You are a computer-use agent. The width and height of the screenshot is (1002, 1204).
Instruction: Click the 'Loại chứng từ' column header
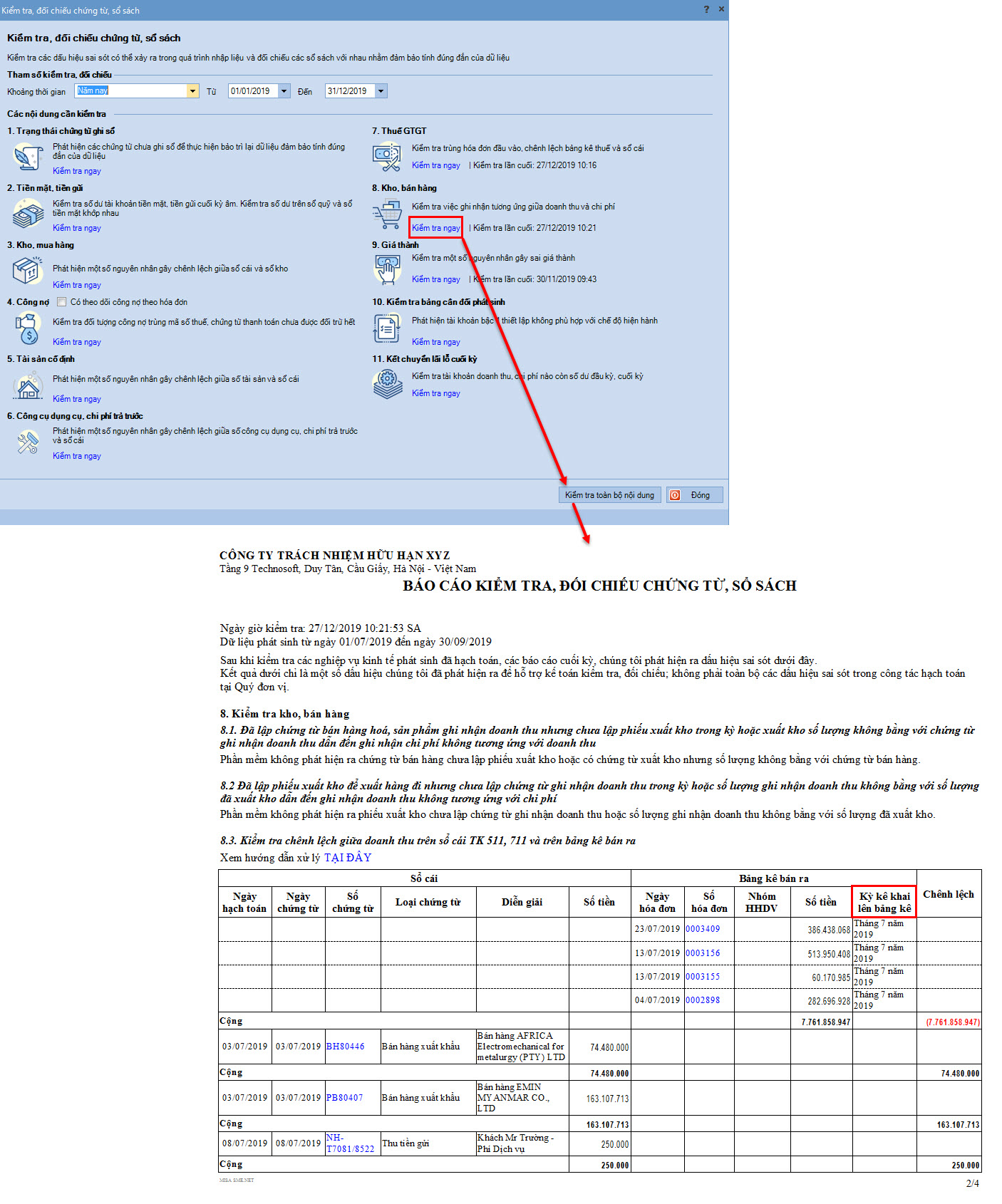(x=428, y=902)
